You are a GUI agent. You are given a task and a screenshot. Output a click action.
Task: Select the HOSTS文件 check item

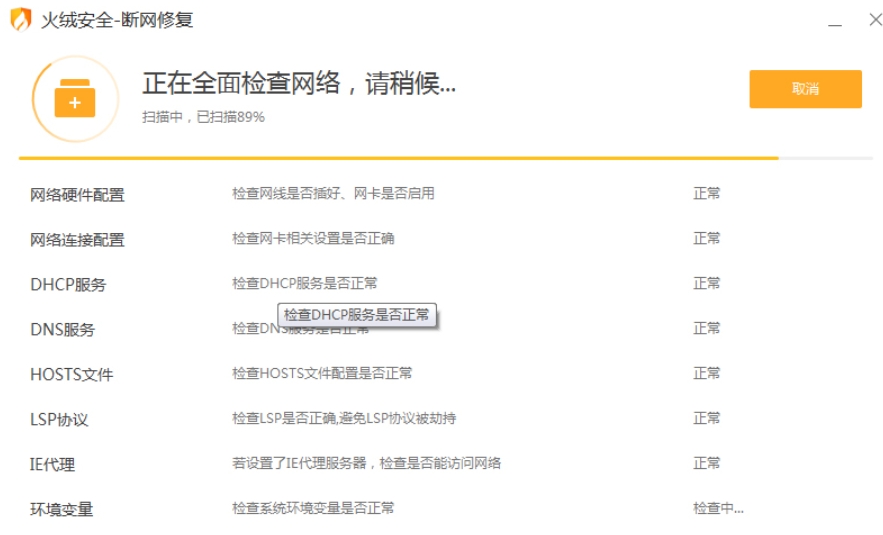click(x=71, y=375)
